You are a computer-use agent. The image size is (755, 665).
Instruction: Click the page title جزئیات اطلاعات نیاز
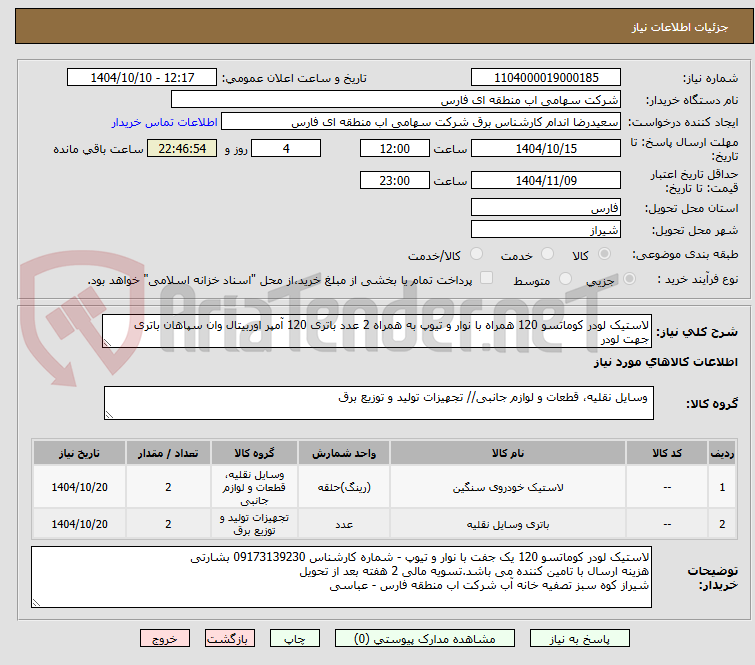[679, 27]
